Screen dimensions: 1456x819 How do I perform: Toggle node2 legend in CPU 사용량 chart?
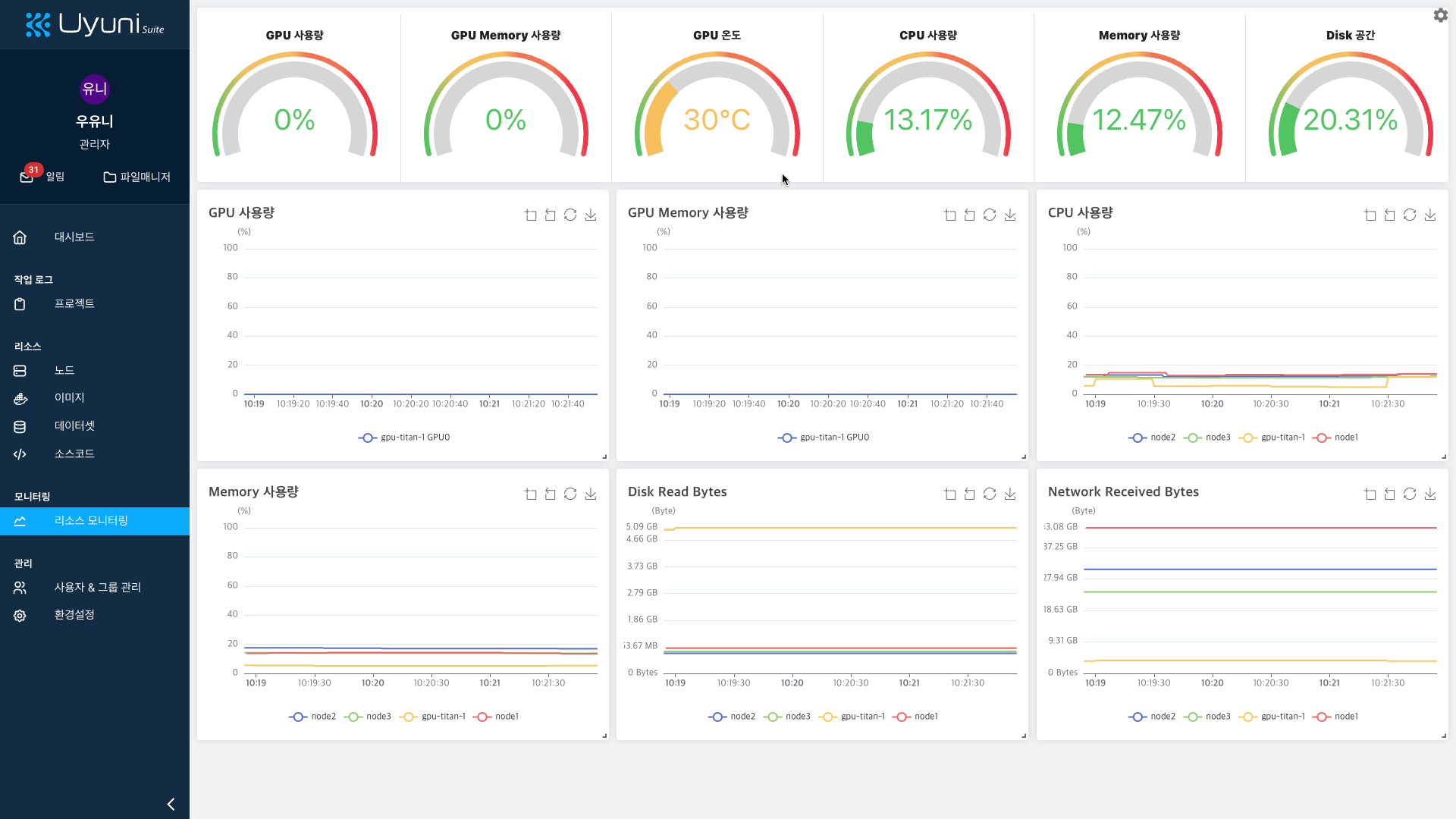(x=1151, y=438)
